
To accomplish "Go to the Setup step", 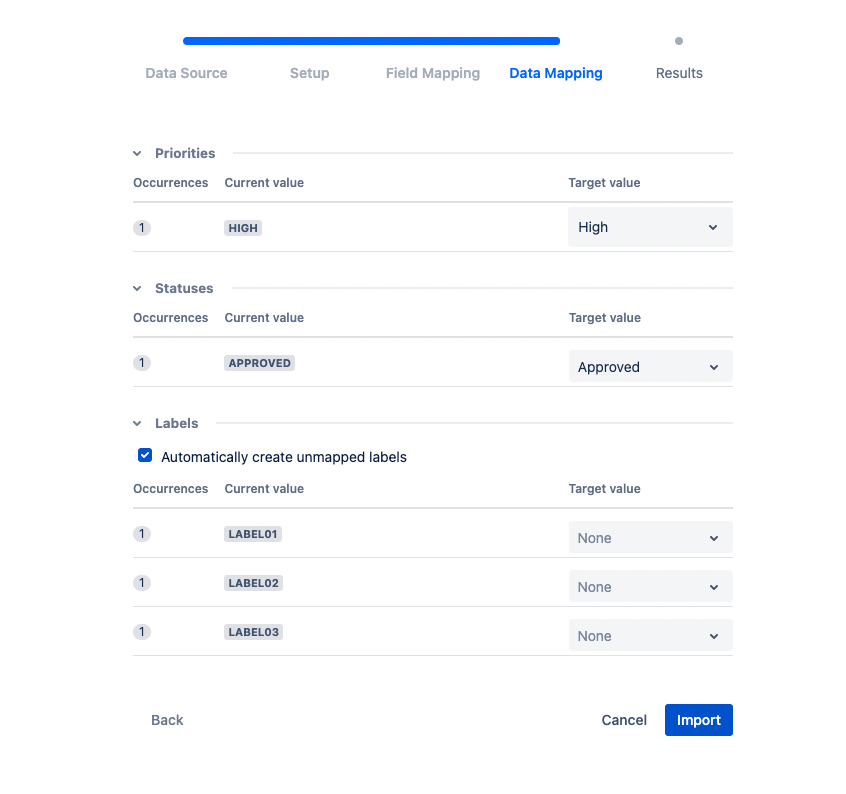I will coord(309,73).
